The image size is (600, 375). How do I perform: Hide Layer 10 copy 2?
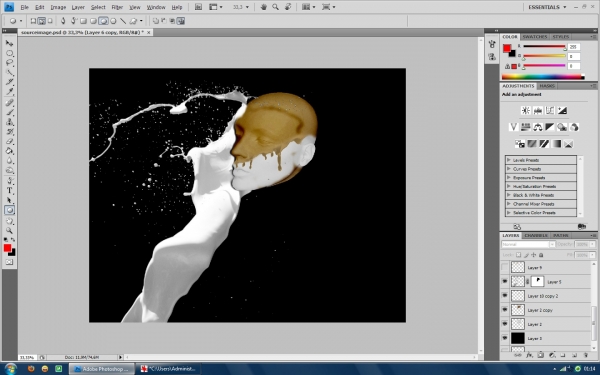[x=505, y=296]
